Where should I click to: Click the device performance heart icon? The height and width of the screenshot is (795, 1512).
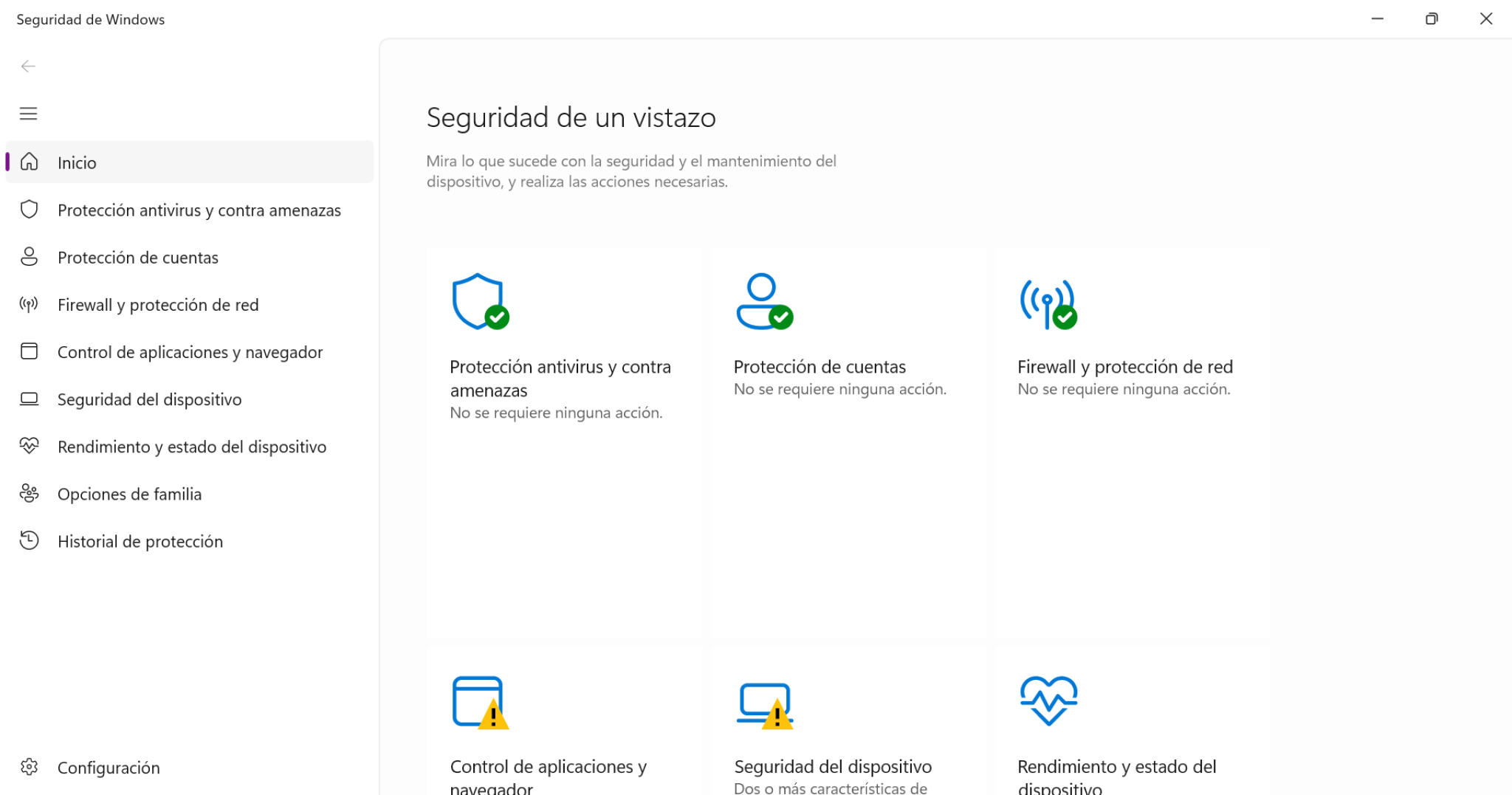[1048, 699]
